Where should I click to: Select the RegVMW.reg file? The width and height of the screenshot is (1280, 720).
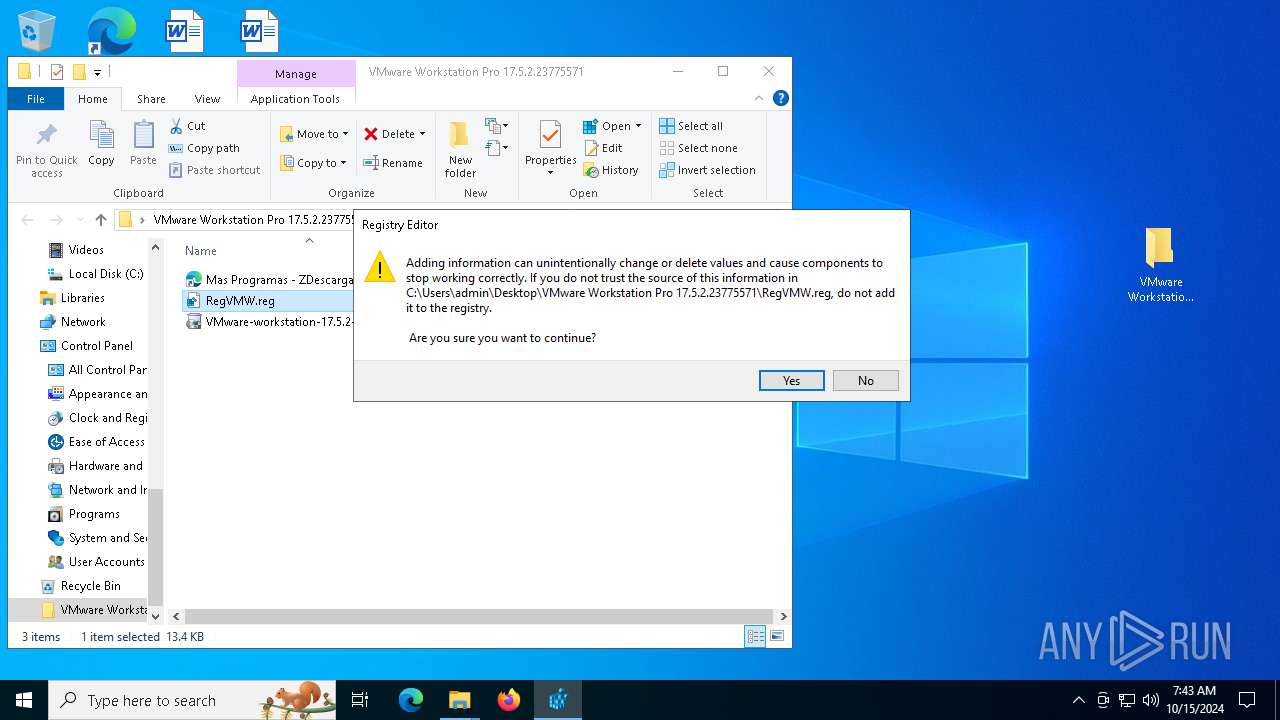pyautogui.click(x=240, y=300)
